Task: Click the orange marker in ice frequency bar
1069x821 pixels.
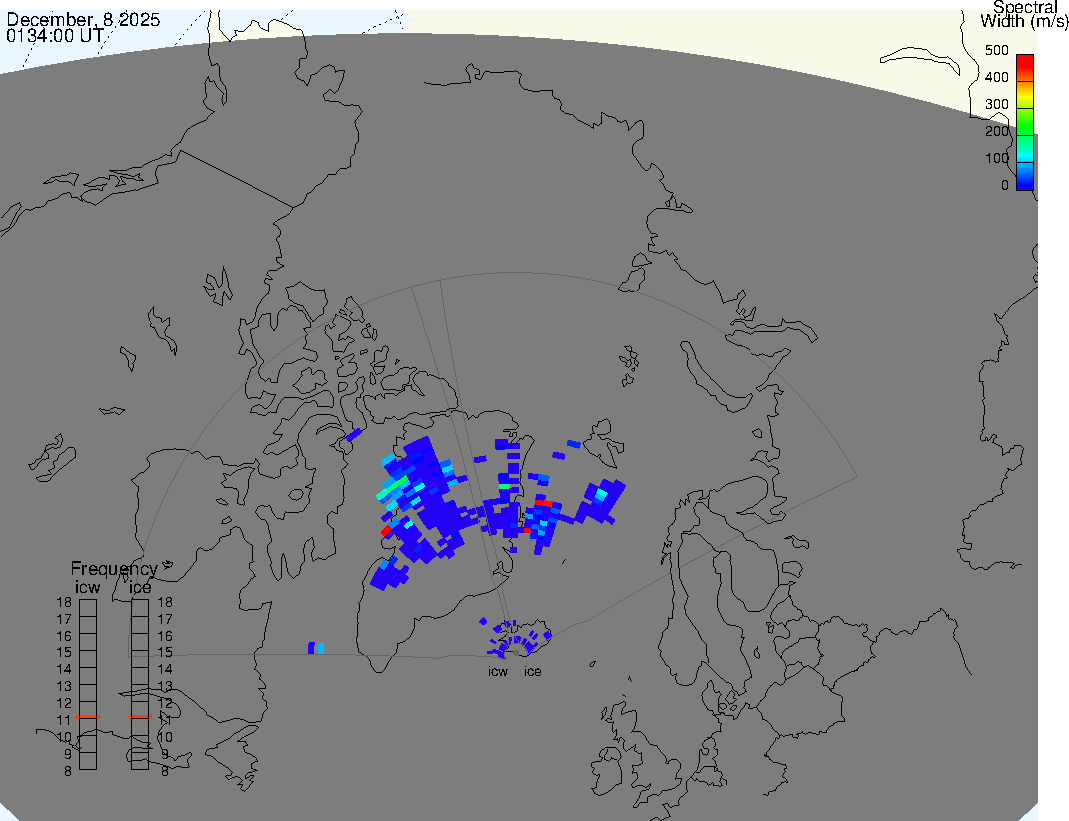Action: 140,717
